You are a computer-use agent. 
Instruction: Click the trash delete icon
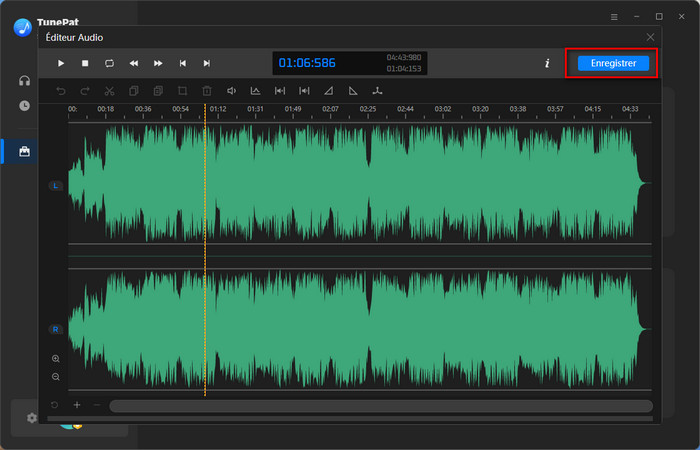click(x=207, y=91)
